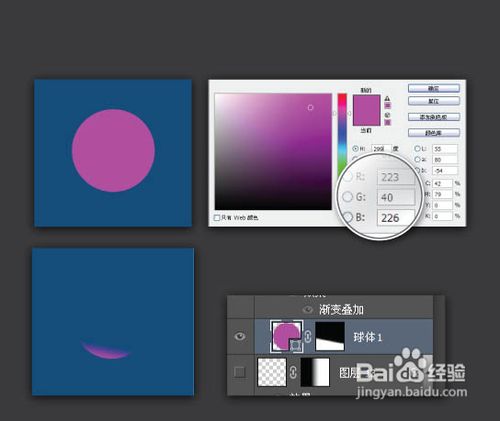The width and height of the screenshot is (500, 421).
Task: Click the 添加到色板 add to swatches button
Action: tap(434, 117)
